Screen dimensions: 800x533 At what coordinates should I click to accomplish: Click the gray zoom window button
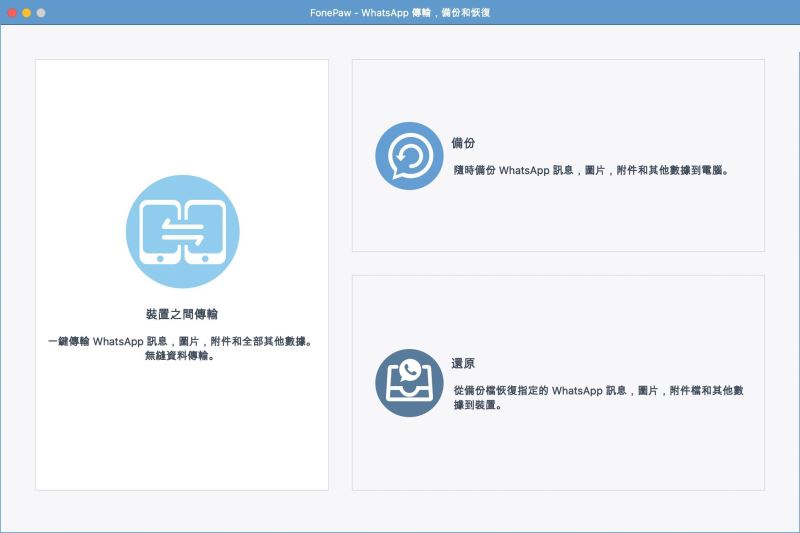41,13
